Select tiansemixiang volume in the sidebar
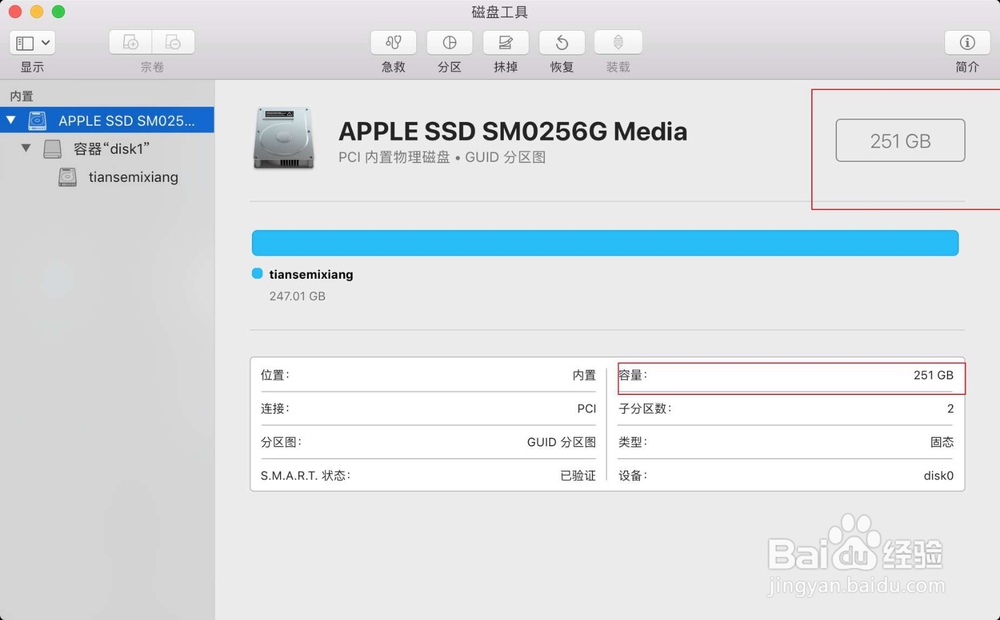The image size is (1000, 620). [x=133, y=177]
